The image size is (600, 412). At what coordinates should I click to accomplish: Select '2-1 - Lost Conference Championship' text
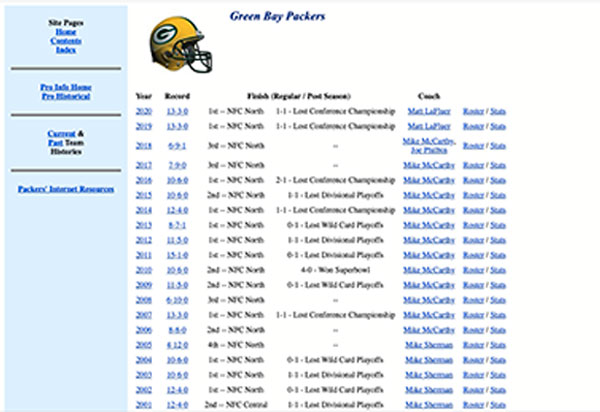335,180
